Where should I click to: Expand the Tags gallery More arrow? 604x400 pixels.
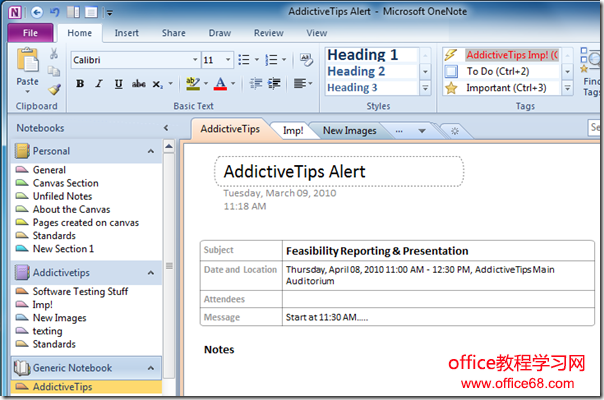[567, 88]
